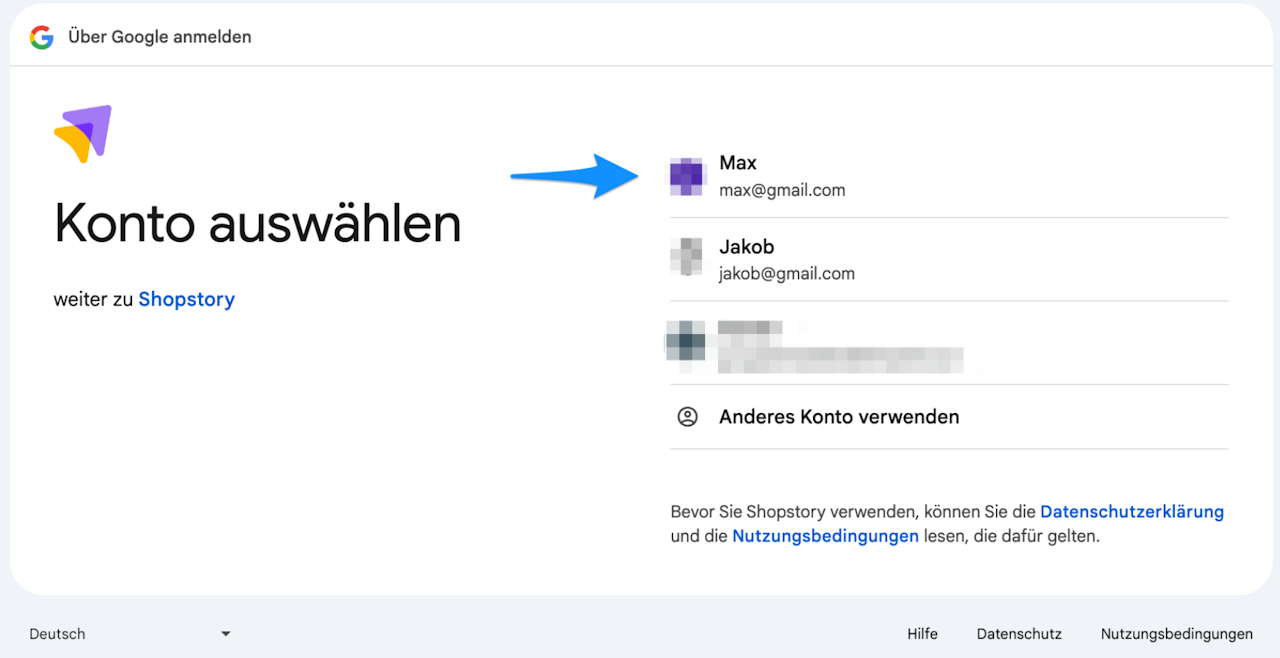This screenshot has height=658, width=1280.
Task: Open the Nutzungsbedingungen link in the paragraph
Action: click(x=825, y=536)
